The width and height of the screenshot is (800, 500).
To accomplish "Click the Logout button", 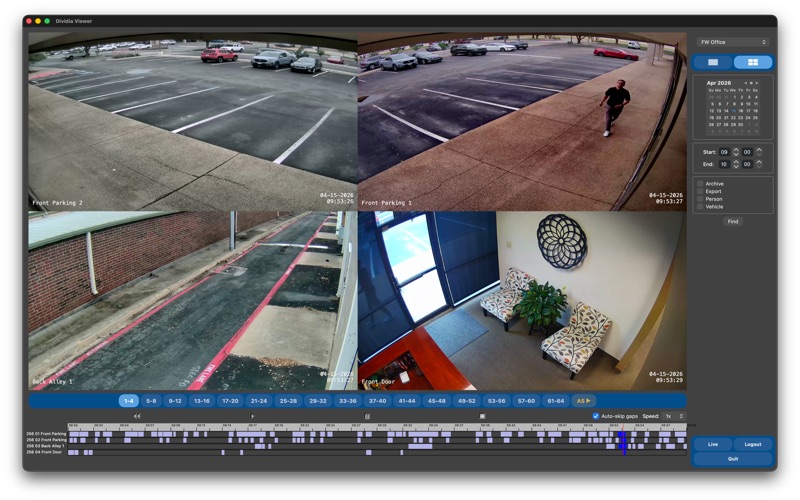I will coord(753,444).
